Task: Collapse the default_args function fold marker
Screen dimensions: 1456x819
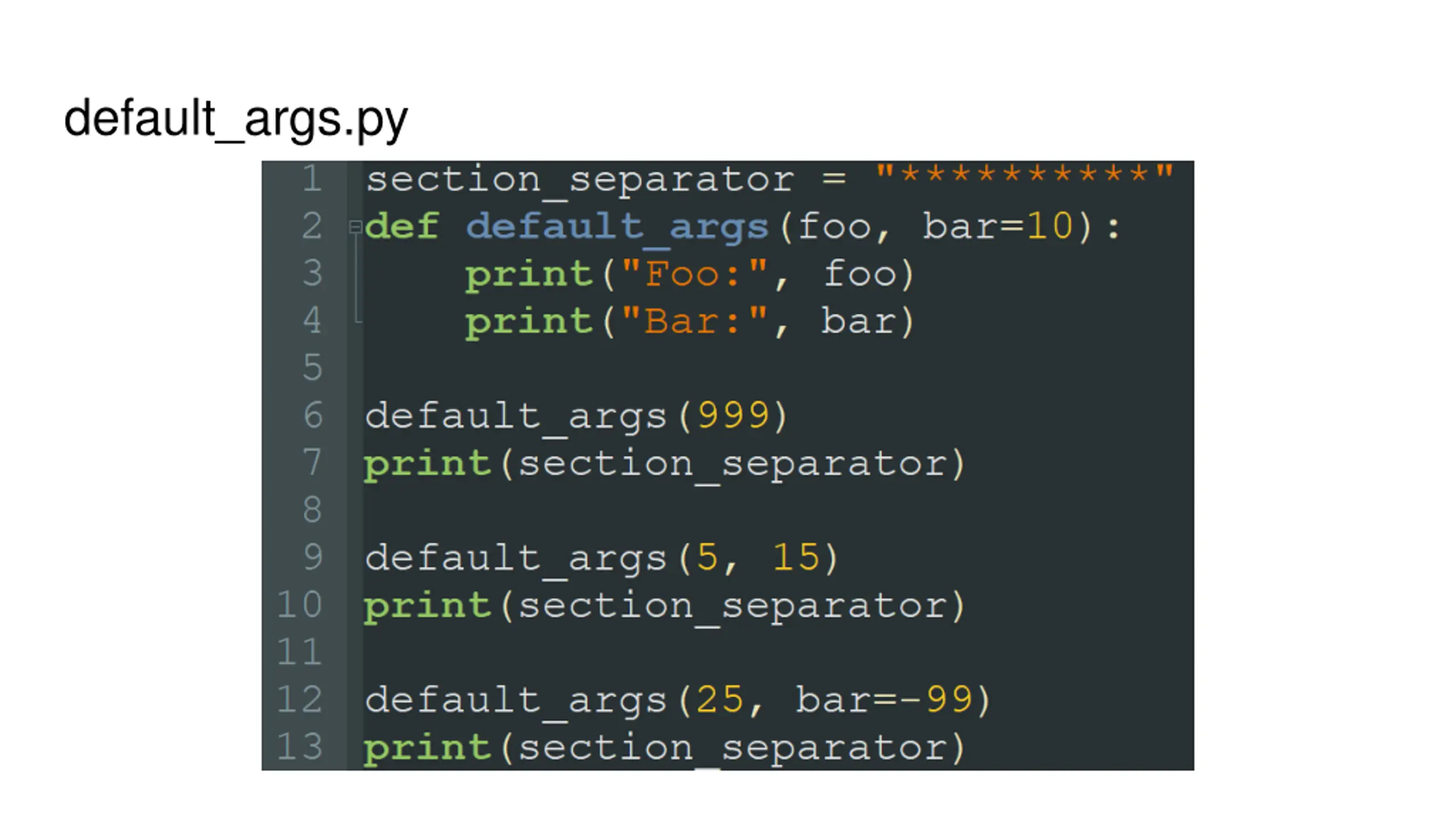Action: [x=355, y=227]
